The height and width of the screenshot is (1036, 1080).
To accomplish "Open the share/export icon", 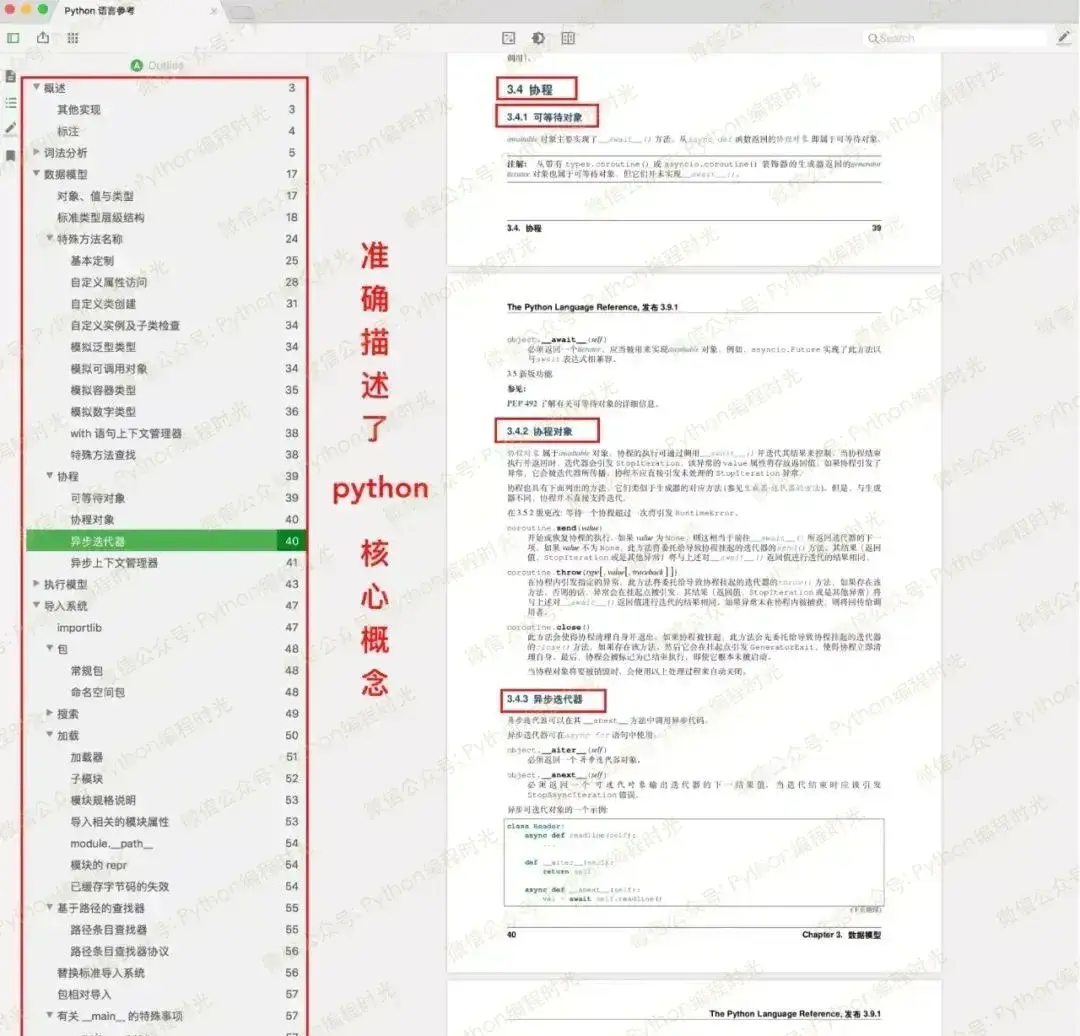I will point(43,38).
